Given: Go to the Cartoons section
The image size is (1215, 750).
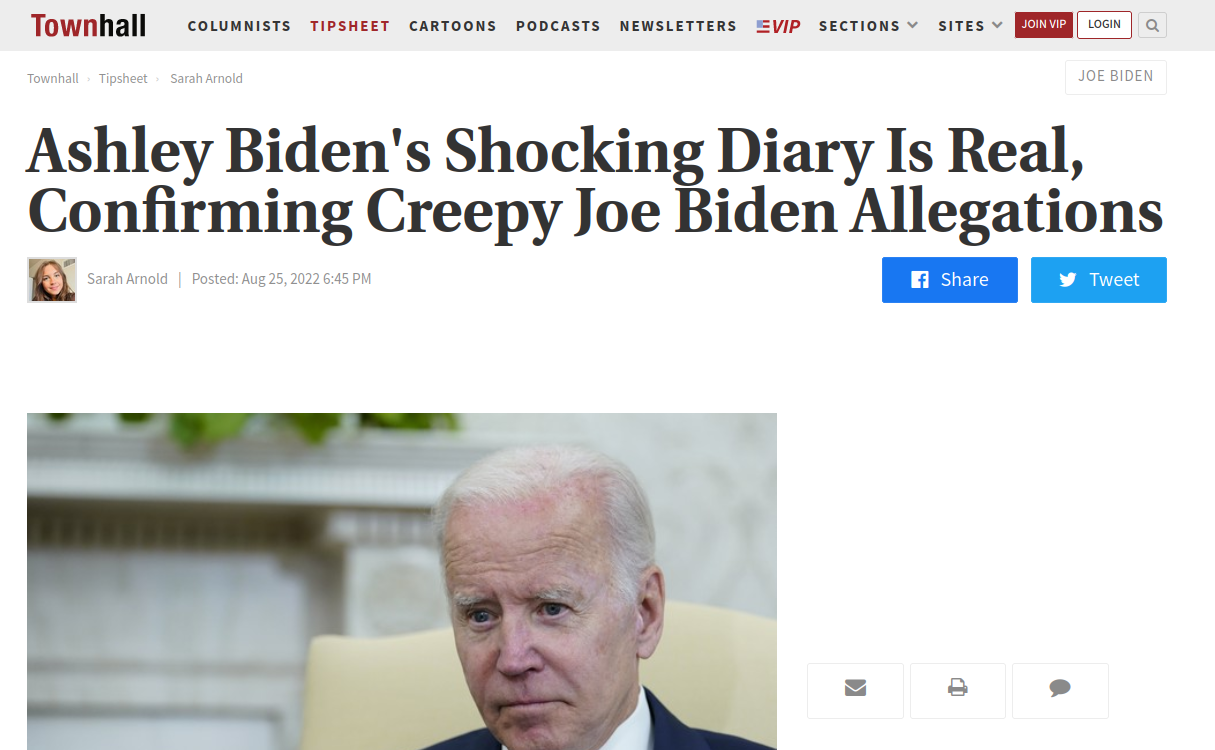Looking at the screenshot, I should (453, 26).
